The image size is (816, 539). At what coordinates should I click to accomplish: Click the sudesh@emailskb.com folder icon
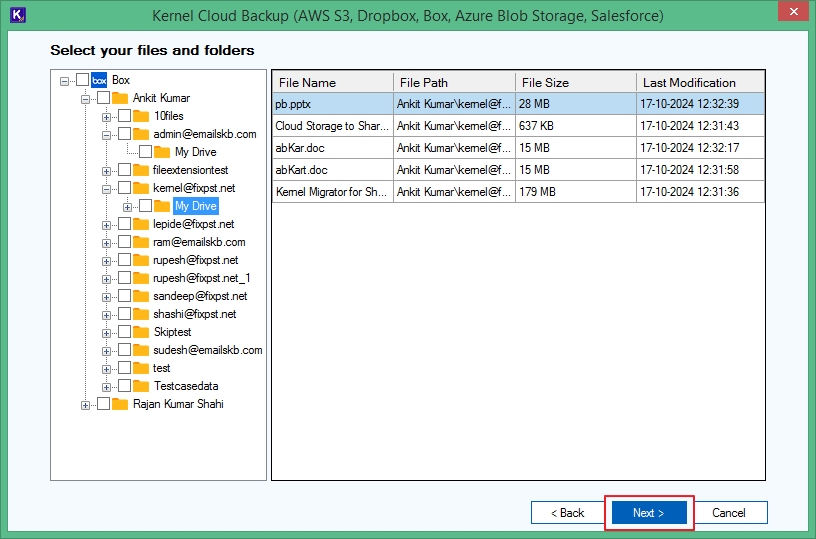pos(141,350)
